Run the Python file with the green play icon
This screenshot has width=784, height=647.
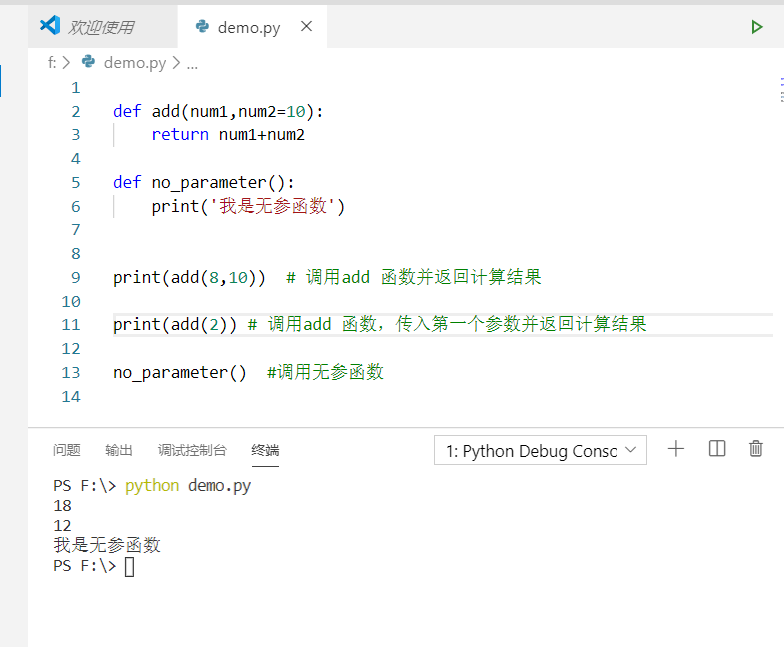[x=757, y=27]
